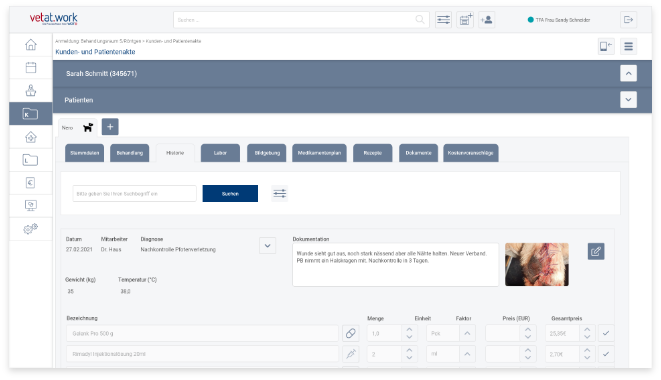Screen dimensions: 661x380
Task: Confirm Galanic Pro row with checkmark
Action: [x=606, y=333]
